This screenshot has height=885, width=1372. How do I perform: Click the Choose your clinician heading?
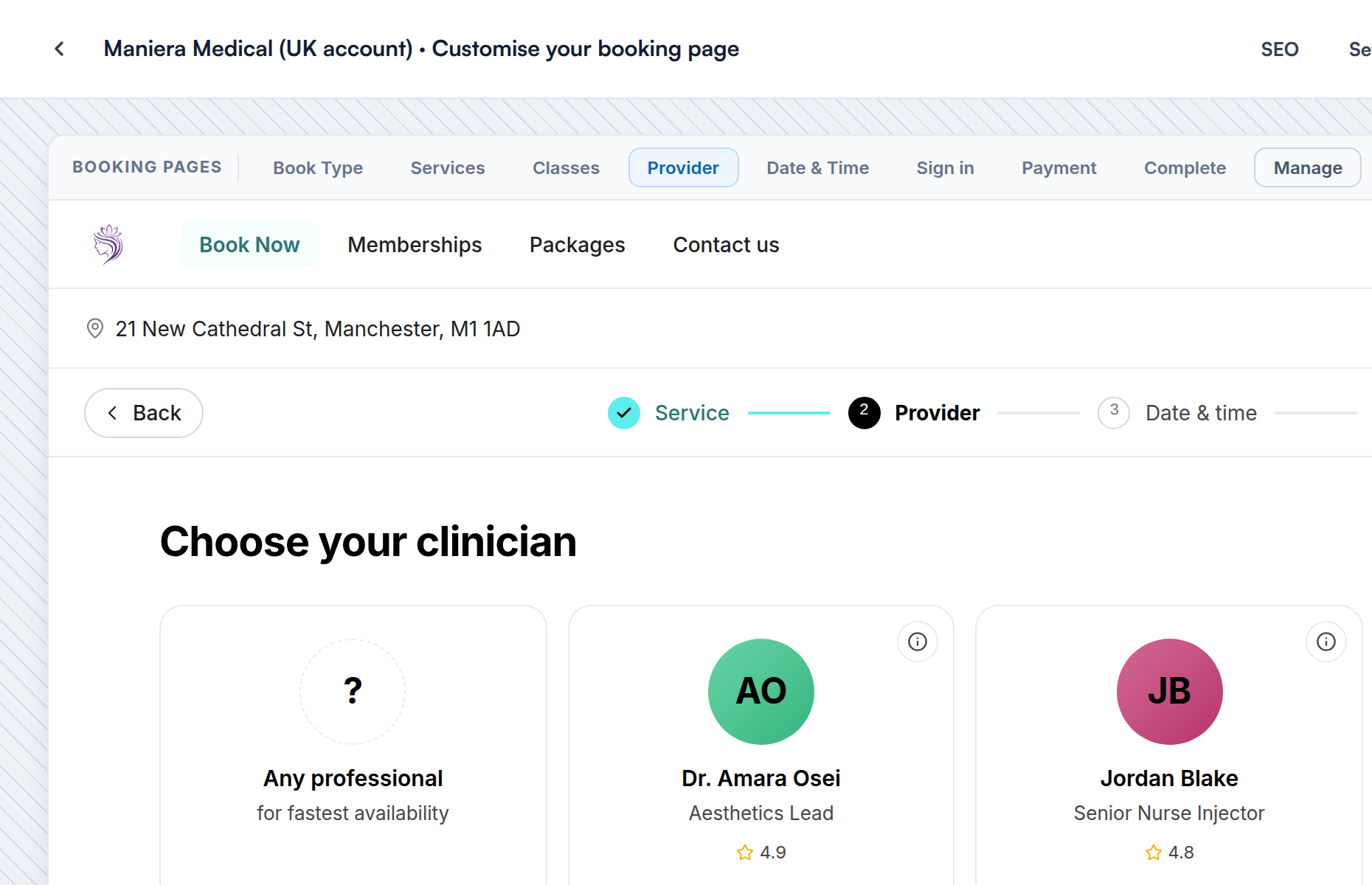(368, 542)
